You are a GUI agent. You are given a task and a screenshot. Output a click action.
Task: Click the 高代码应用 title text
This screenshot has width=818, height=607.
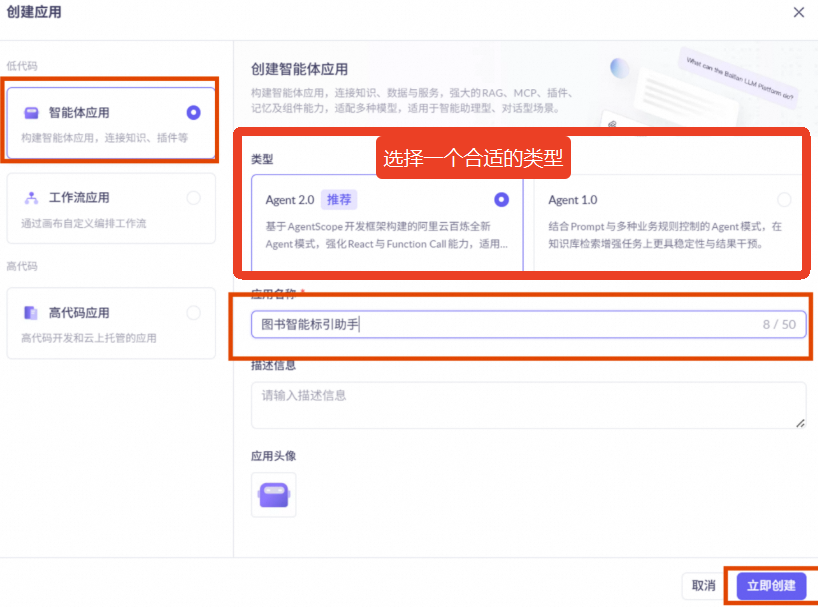coord(79,313)
